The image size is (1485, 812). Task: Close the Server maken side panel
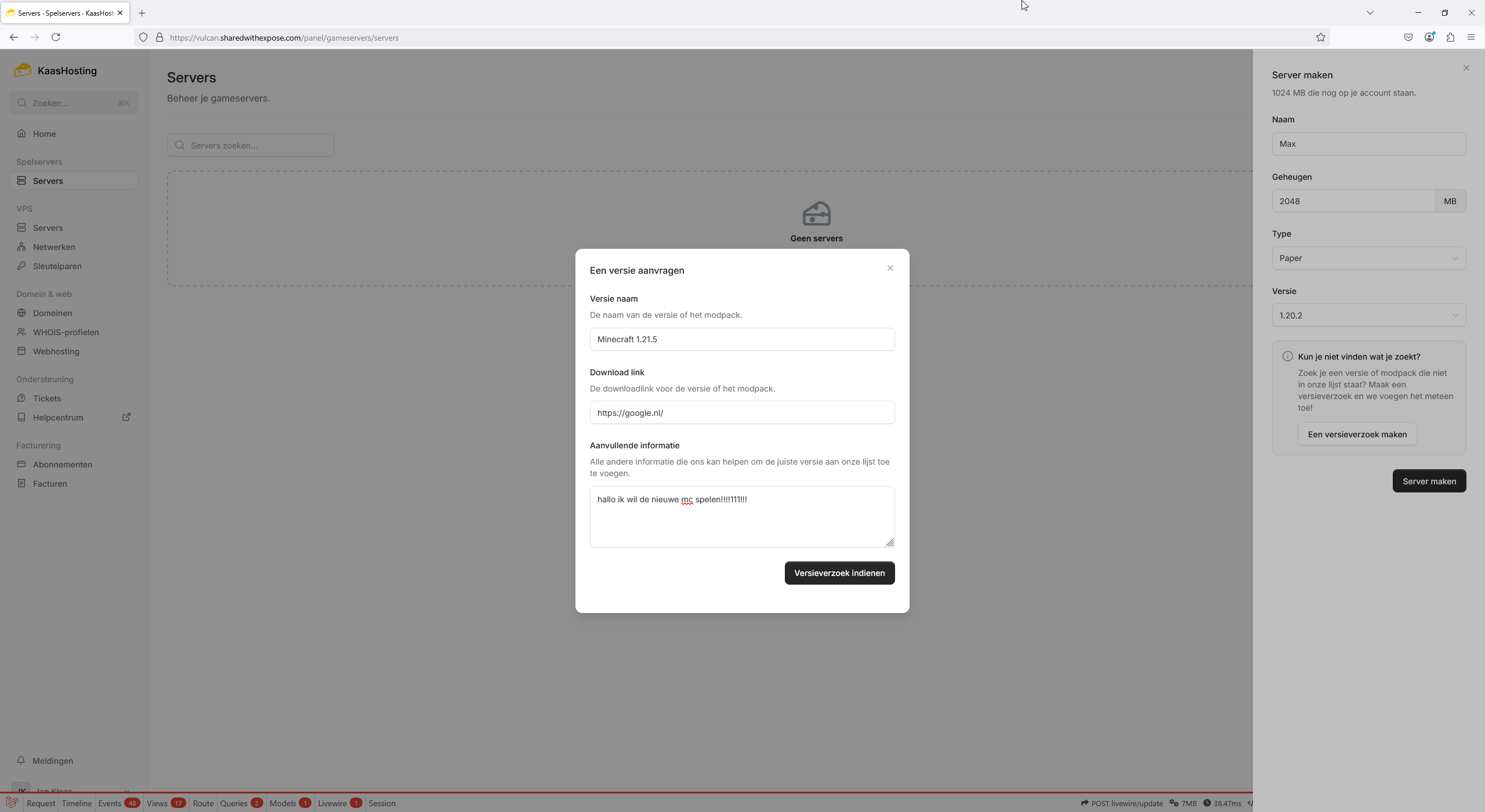point(1466,68)
